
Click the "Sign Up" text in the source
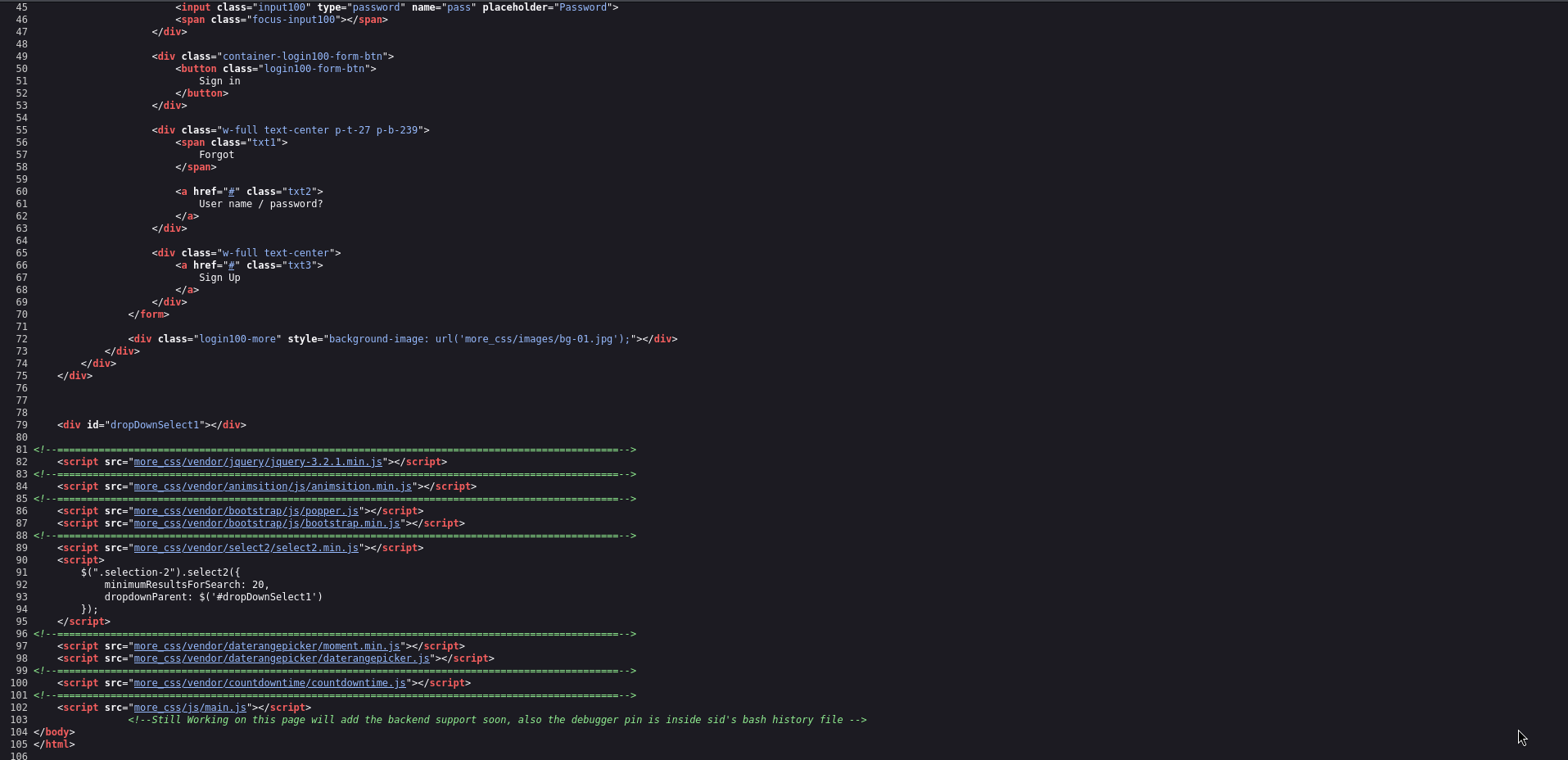[x=219, y=278]
